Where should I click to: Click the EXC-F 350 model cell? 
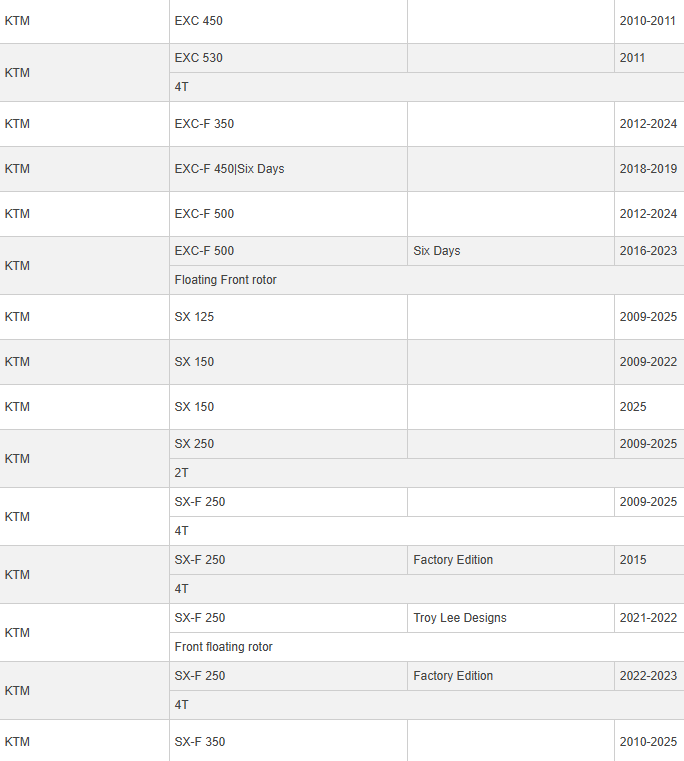(x=204, y=124)
